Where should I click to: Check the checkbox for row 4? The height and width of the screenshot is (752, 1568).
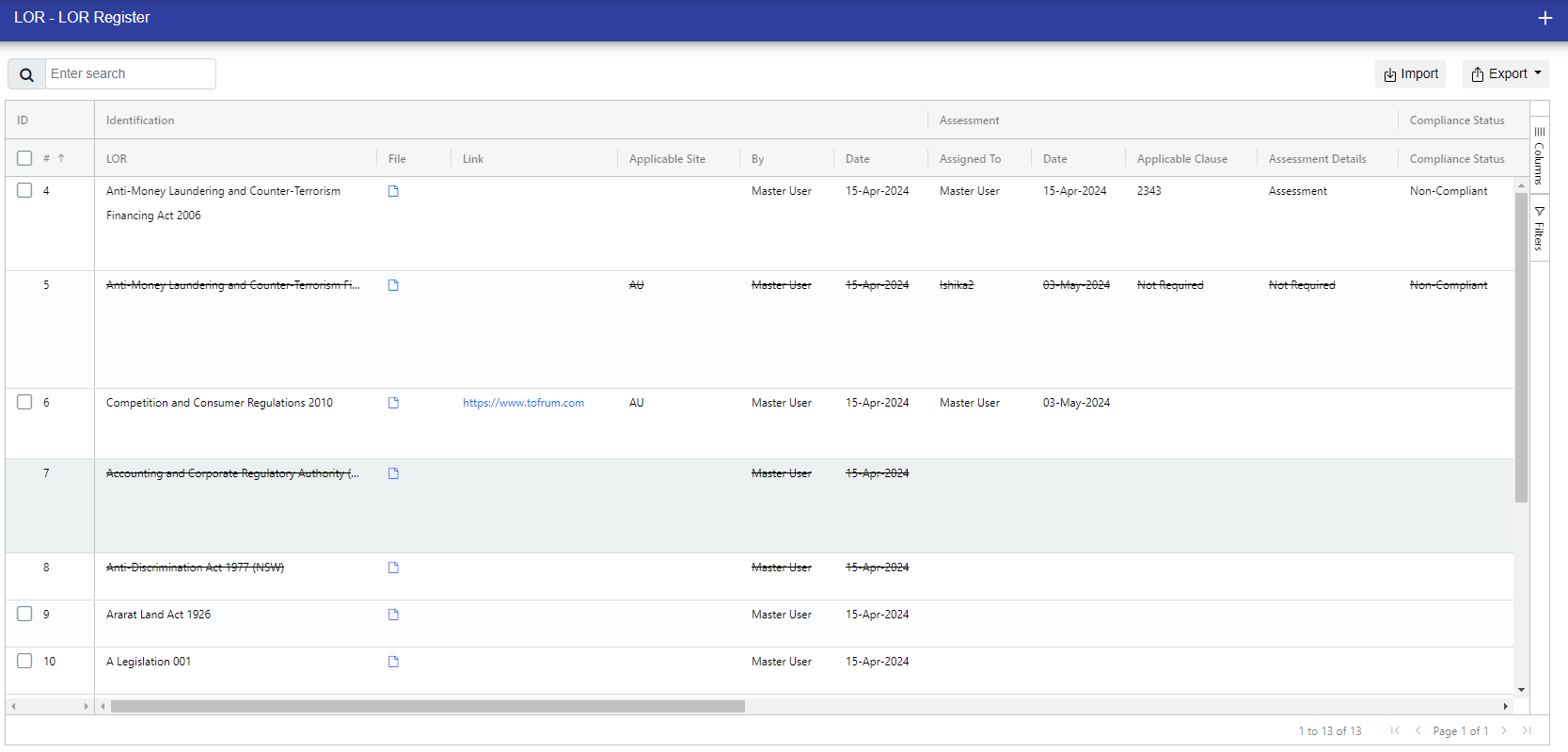(x=24, y=190)
